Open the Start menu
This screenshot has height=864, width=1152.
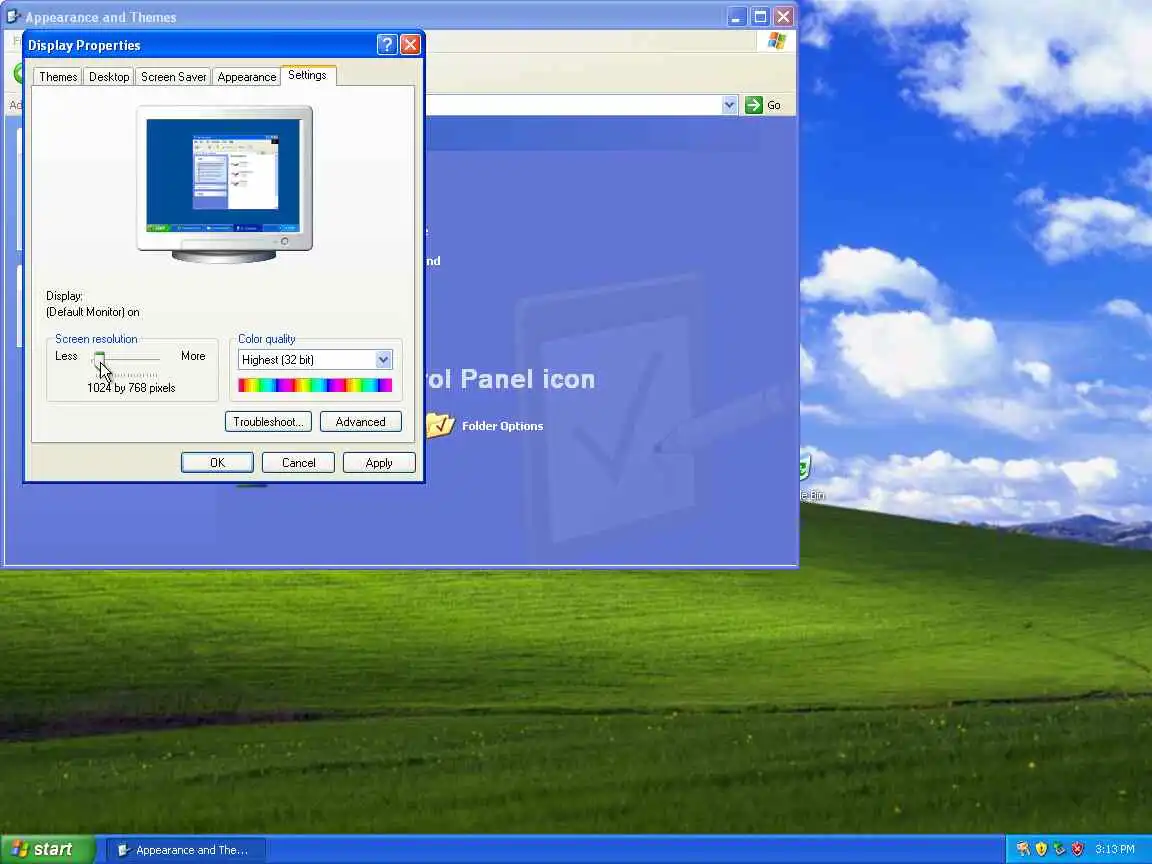click(48, 849)
